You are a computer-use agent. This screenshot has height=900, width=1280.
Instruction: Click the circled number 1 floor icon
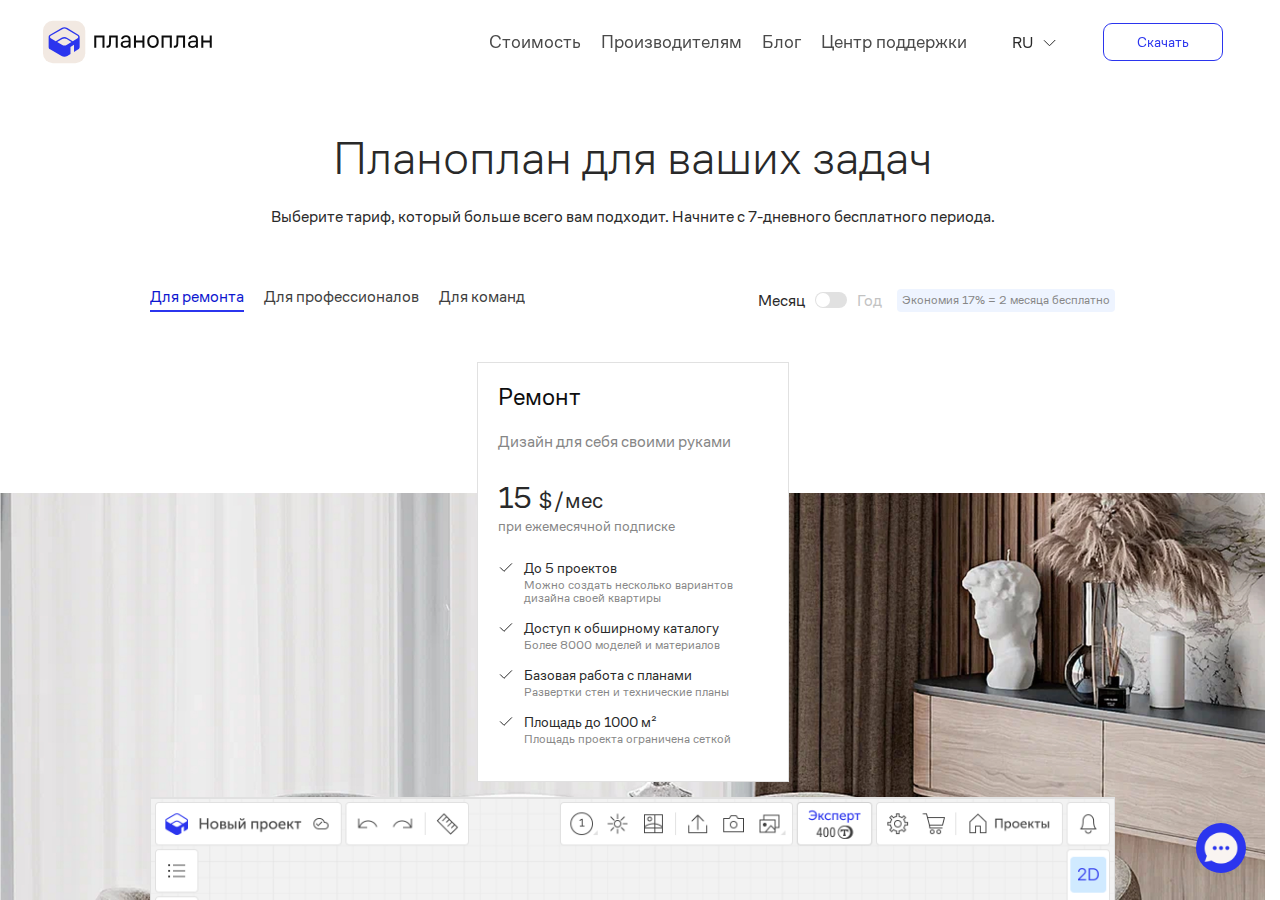click(582, 824)
